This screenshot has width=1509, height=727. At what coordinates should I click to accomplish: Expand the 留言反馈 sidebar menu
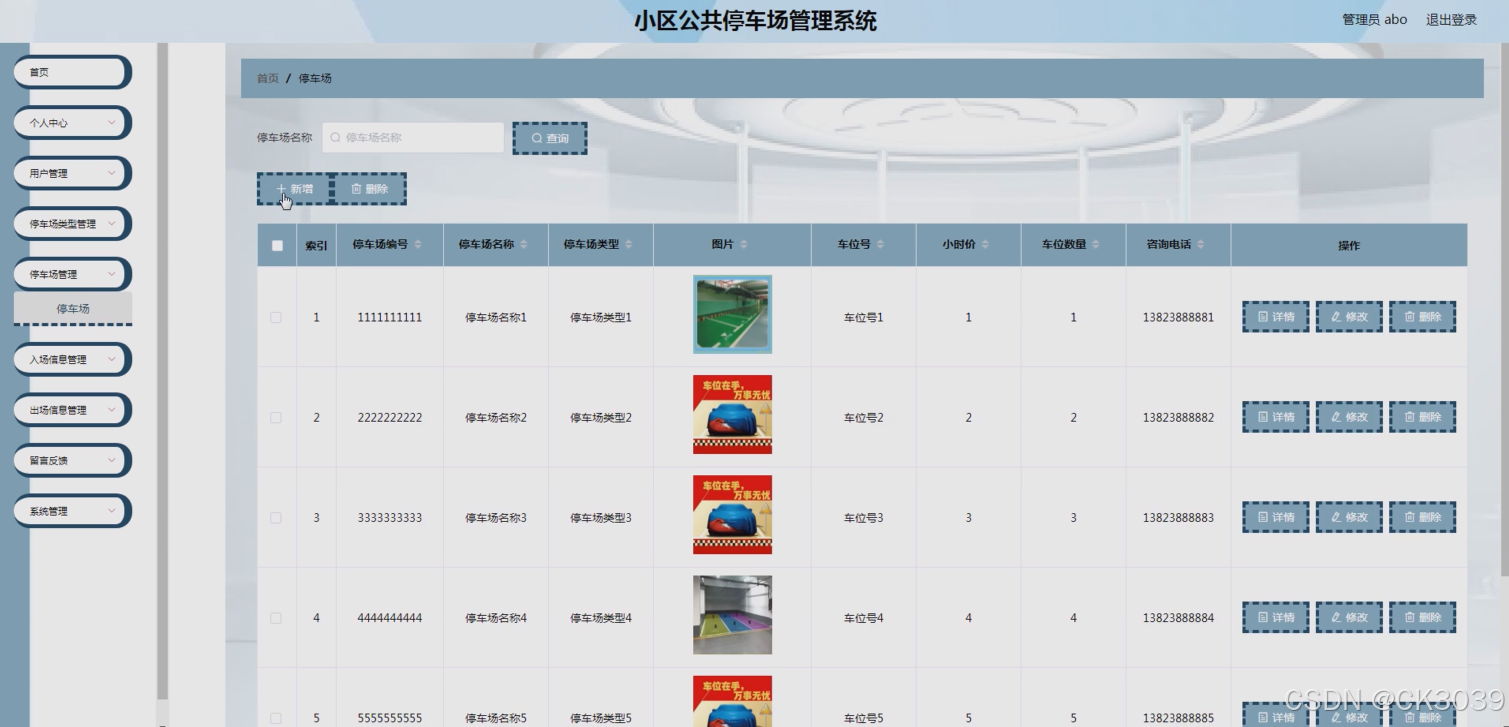coord(71,460)
